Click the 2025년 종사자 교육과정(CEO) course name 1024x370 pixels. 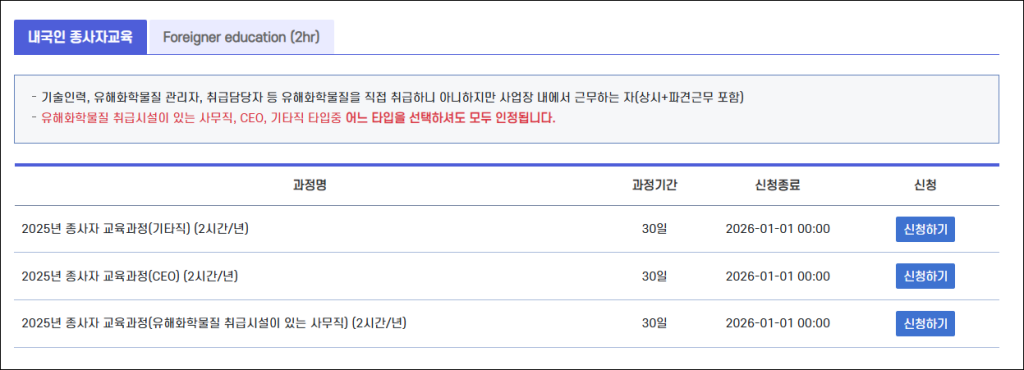point(129,276)
